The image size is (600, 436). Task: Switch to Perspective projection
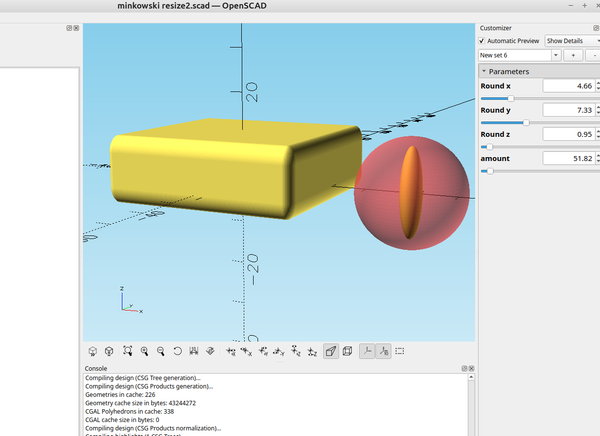coord(331,351)
